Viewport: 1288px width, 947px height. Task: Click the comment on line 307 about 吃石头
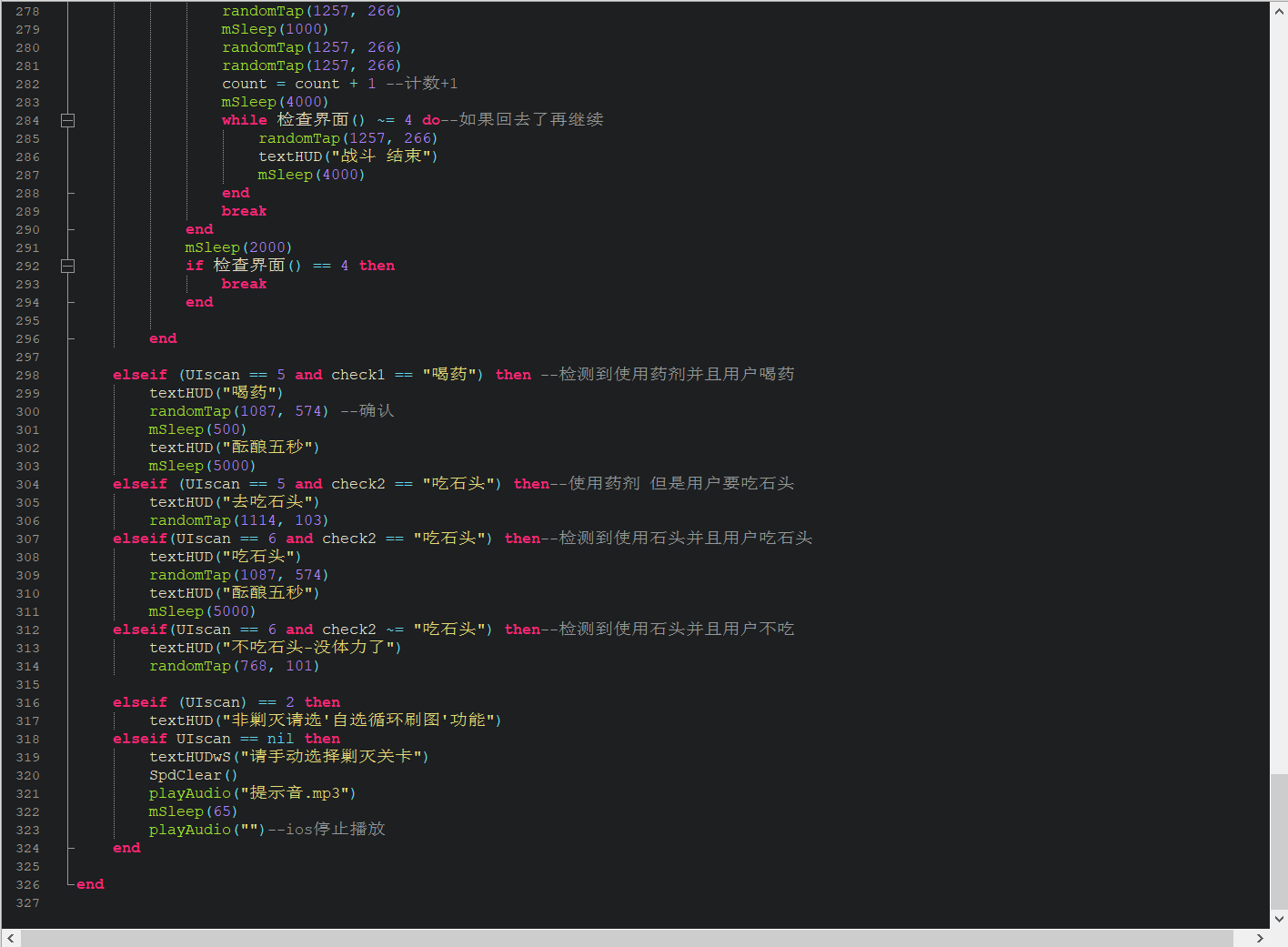click(x=677, y=539)
